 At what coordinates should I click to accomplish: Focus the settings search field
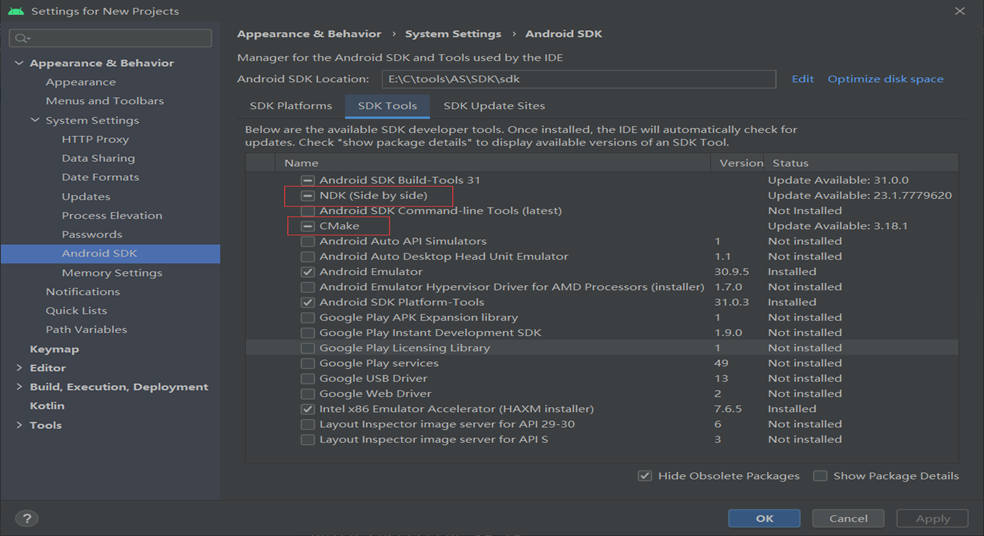click(x=110, y=38)
